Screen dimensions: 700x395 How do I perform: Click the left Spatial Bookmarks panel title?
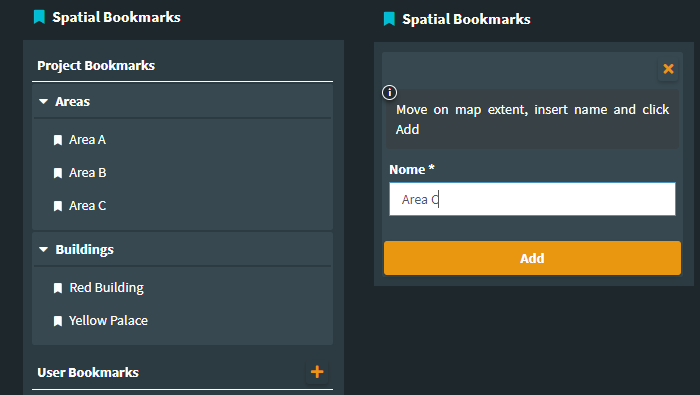click(117, 17)
